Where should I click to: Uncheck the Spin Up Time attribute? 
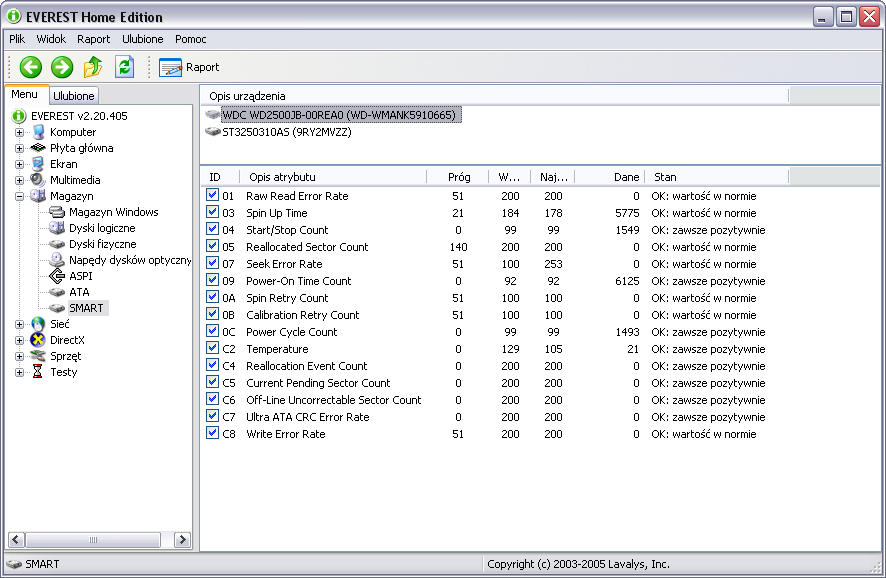(x=212, y=212)
